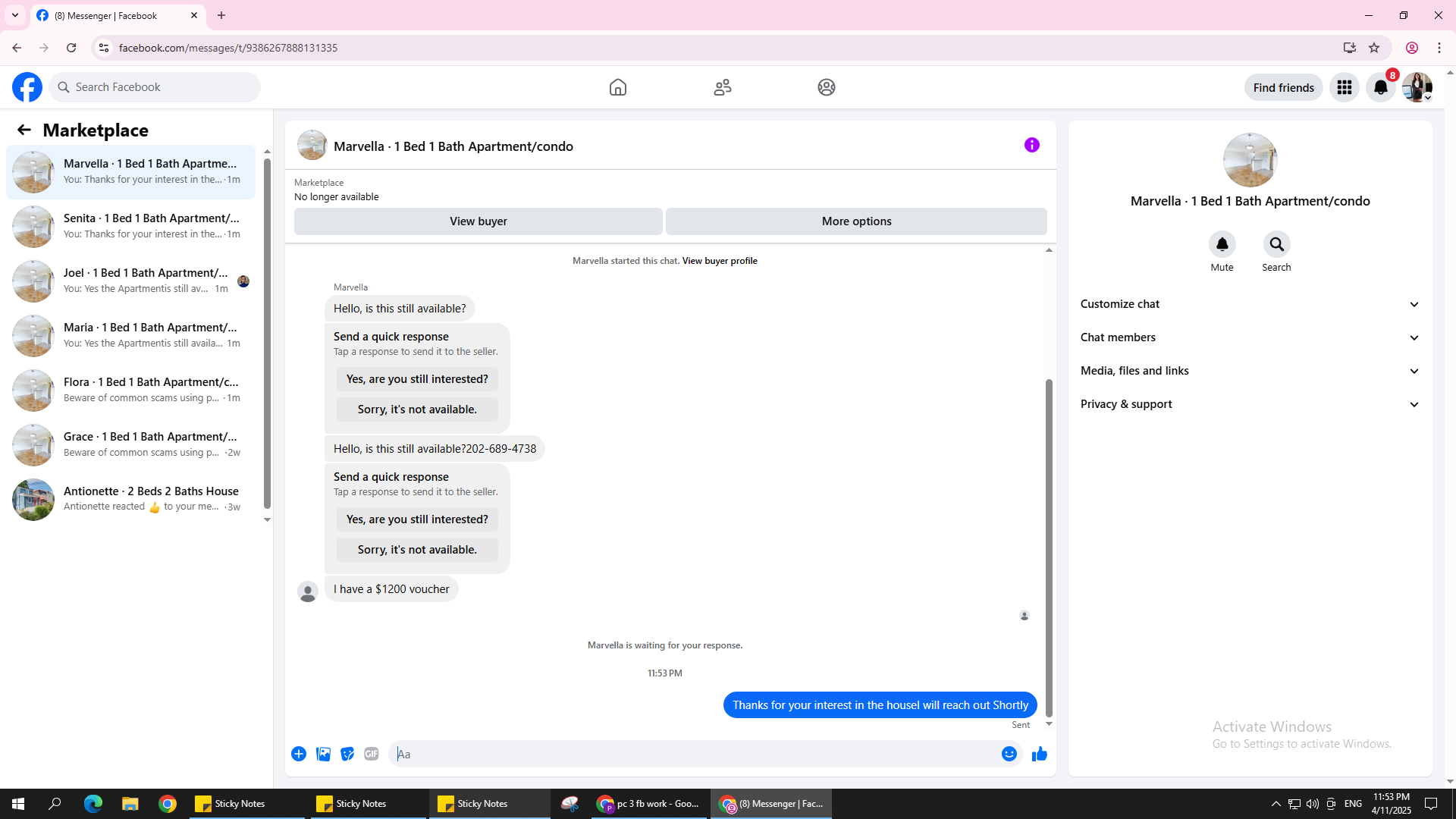Open the Marvella listing thumbnail in right panel
1456x819 pixels.
coord(1250,160)
